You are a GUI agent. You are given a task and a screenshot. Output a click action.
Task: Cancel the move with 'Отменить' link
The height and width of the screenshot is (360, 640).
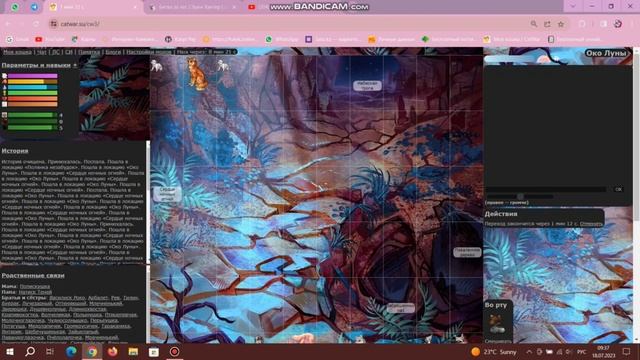(x=591, y=224)
